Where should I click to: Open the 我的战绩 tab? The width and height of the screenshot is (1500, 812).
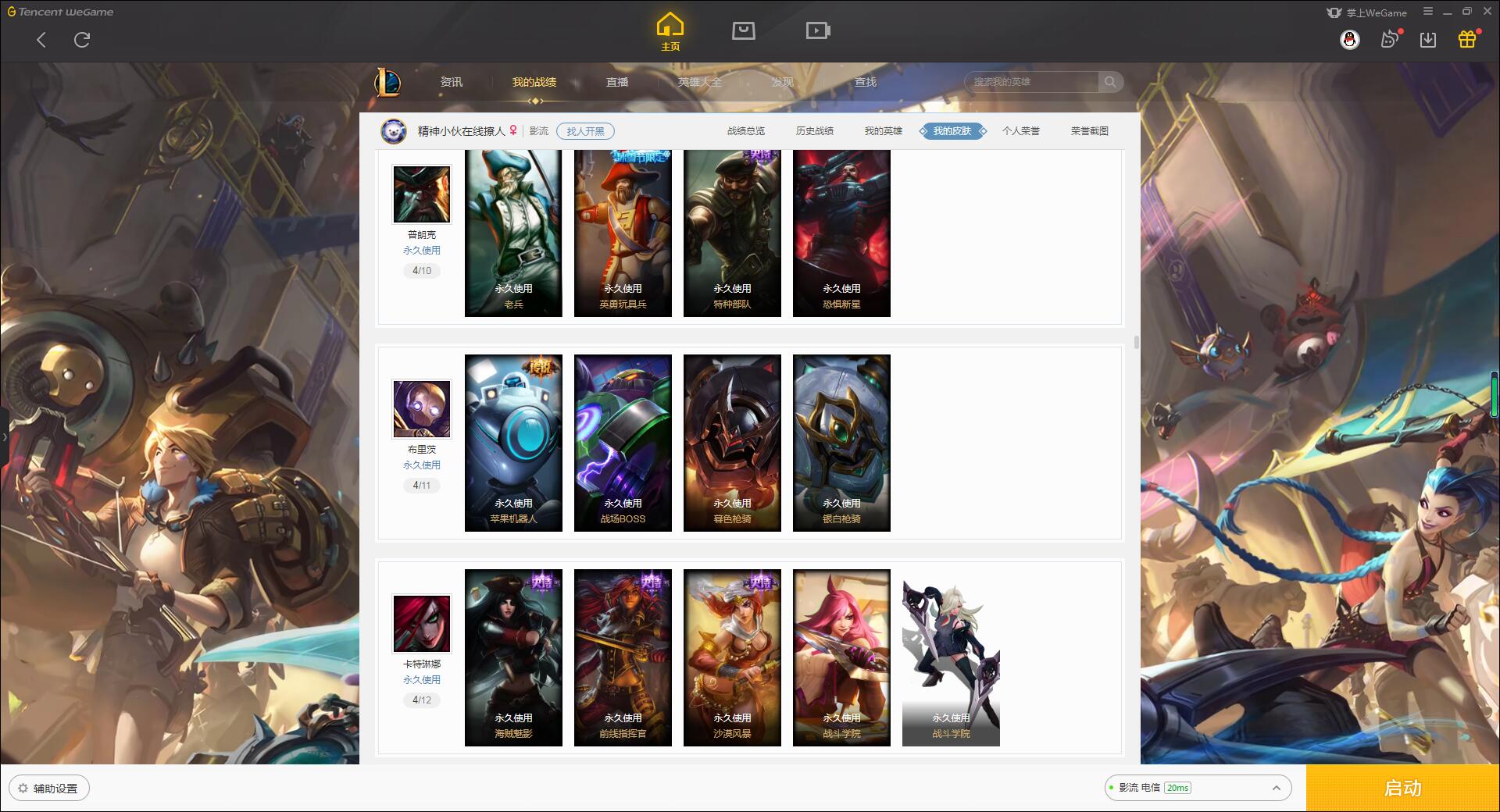point(534,82)
